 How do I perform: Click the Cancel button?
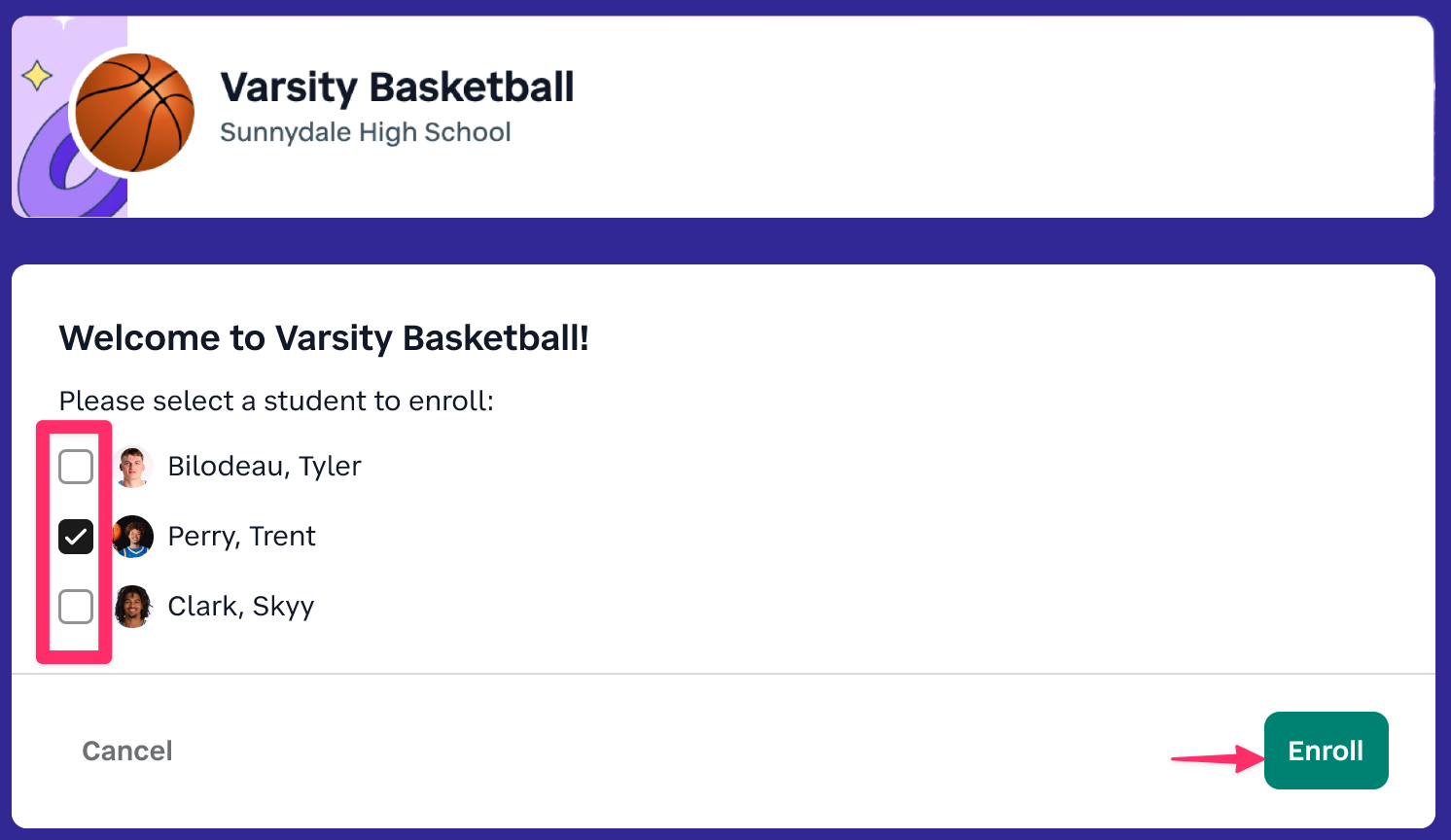point(127,751)
